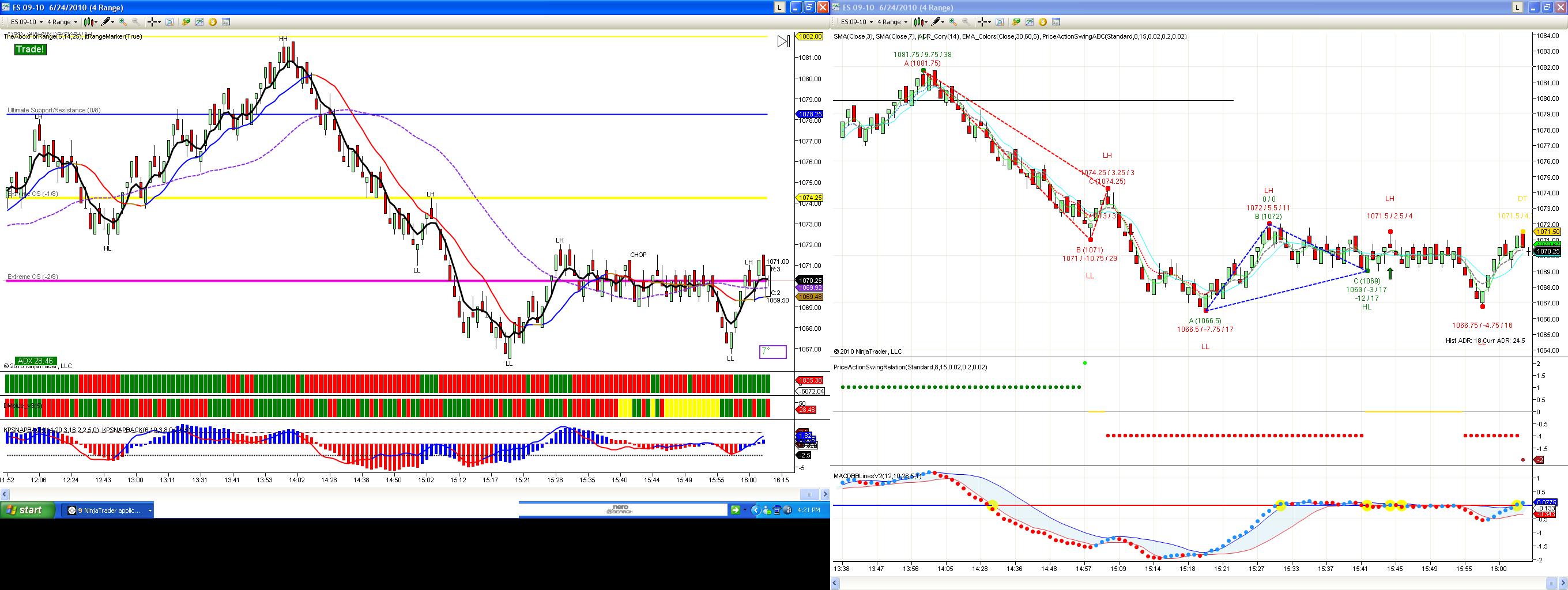Click the 1074.25 yellow price marker
Image resolution: width=1568 pixels, height=590 pixels.
pos(811,198)
